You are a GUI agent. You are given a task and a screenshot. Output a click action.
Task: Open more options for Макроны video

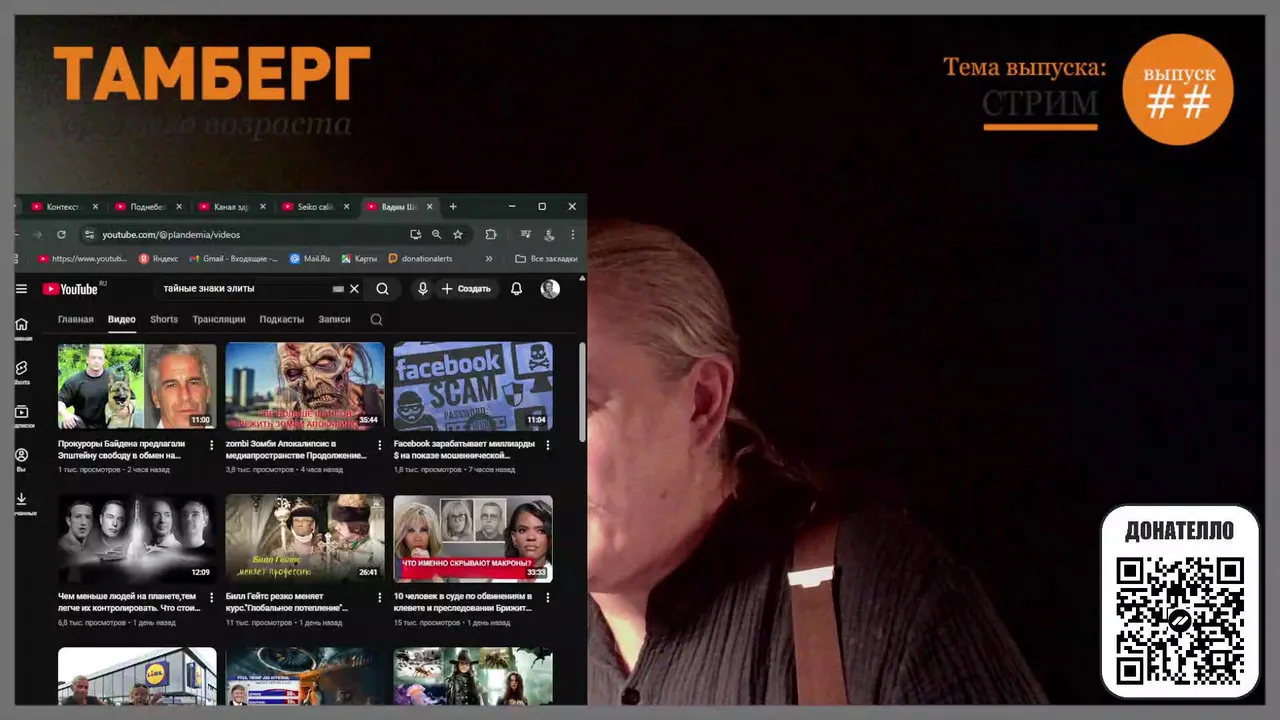(x=547, y=597)
